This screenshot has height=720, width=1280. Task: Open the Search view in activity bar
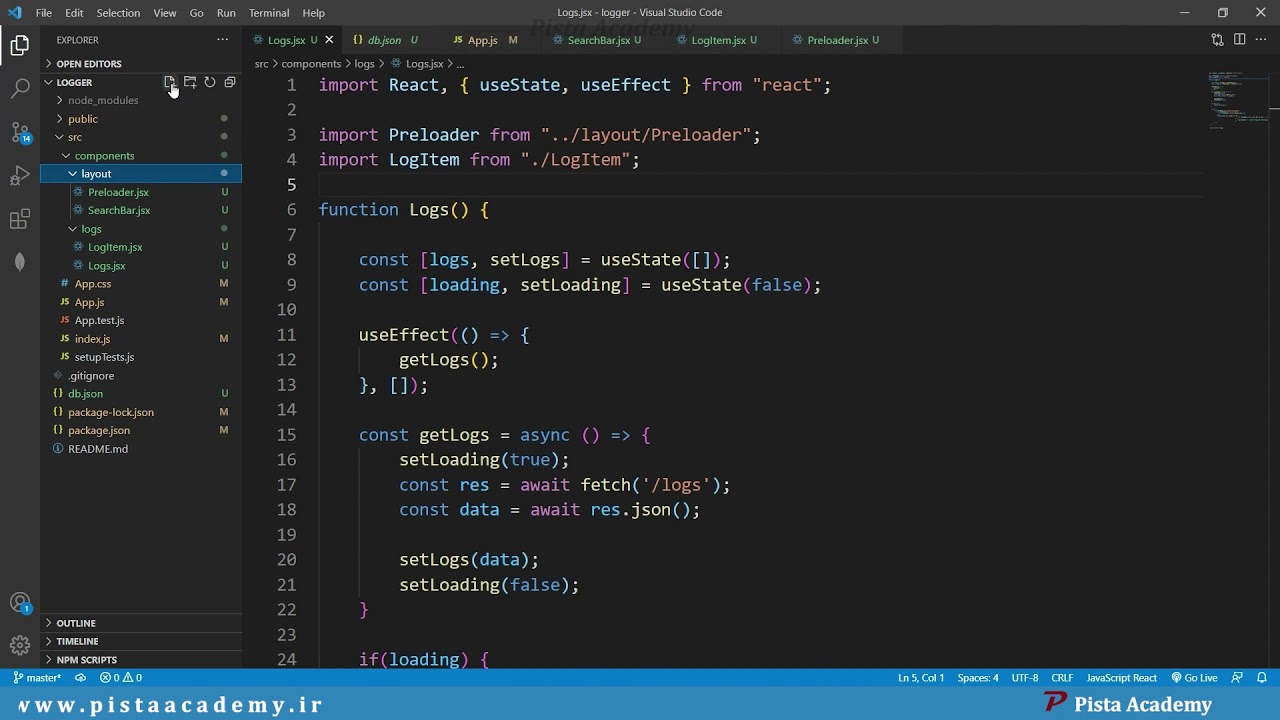point(20,88)
